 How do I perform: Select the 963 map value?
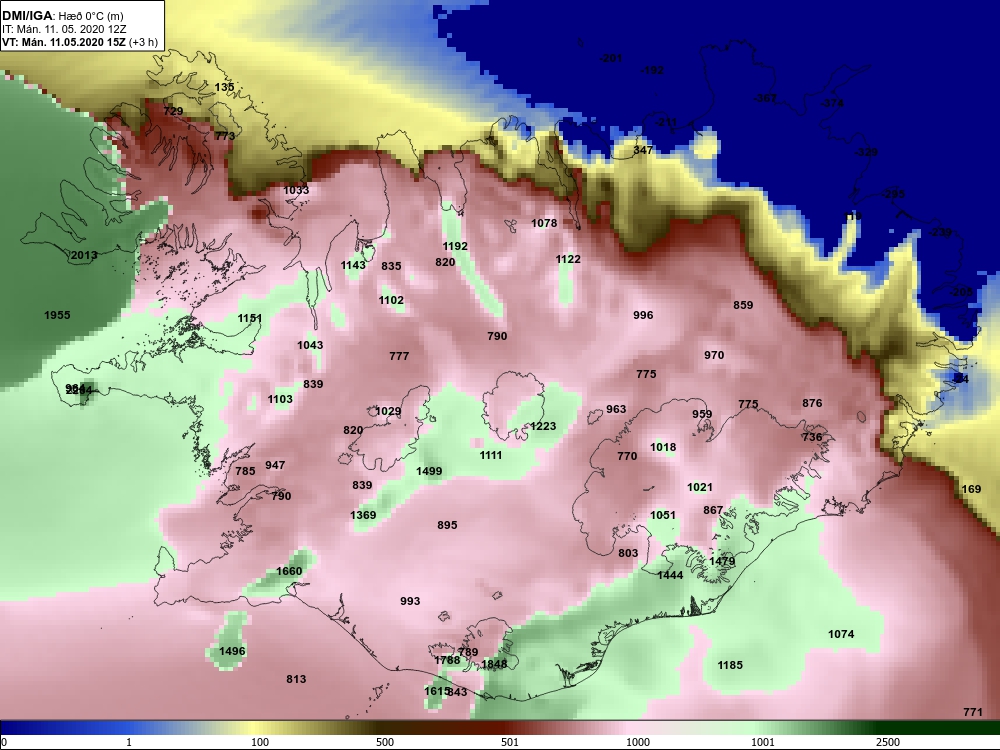click(x=616, y=409)
